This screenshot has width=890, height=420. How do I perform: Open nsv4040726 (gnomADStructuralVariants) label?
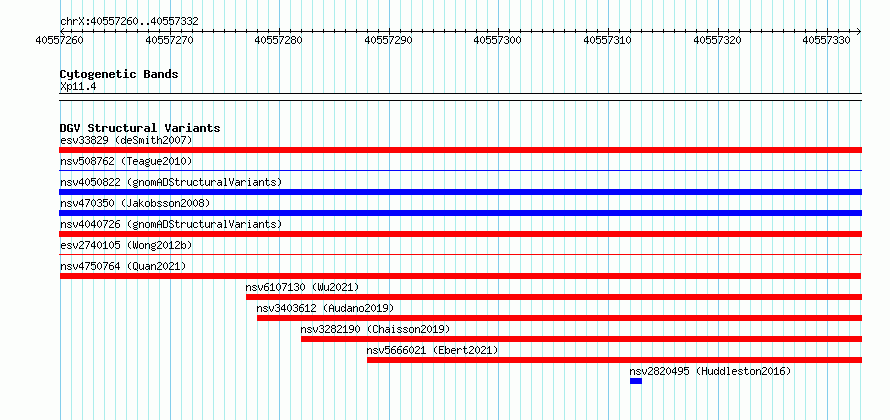point(171,224)
